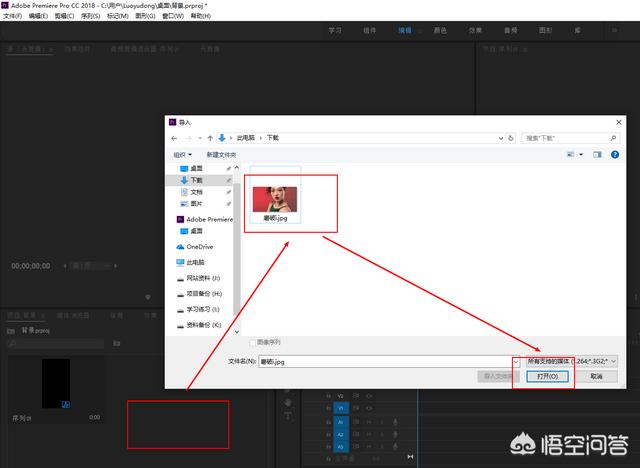Switch to the 颜色 workspace tab

(x=440, y=31)
